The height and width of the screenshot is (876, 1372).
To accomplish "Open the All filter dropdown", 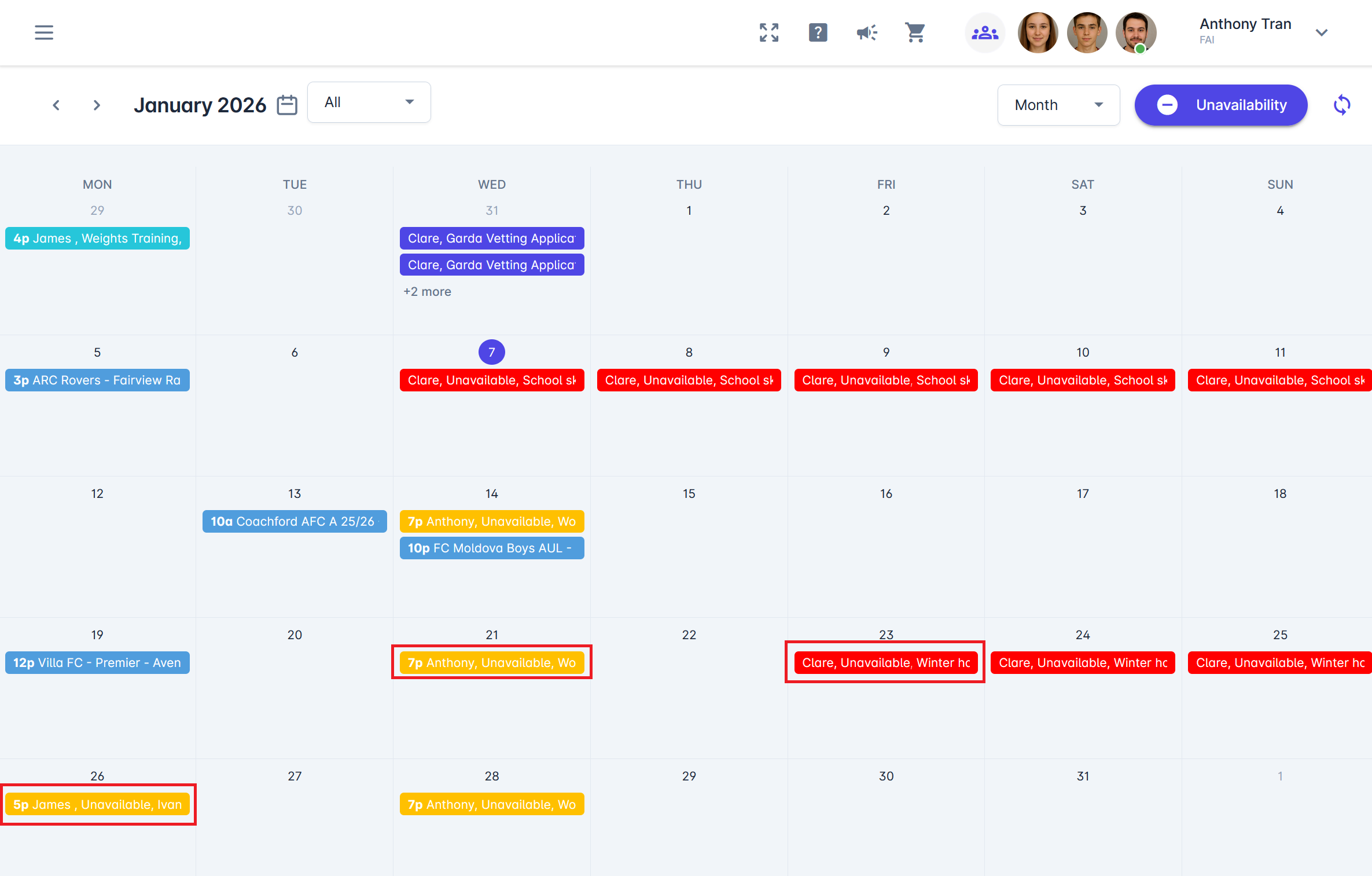I will click(369, 102).
